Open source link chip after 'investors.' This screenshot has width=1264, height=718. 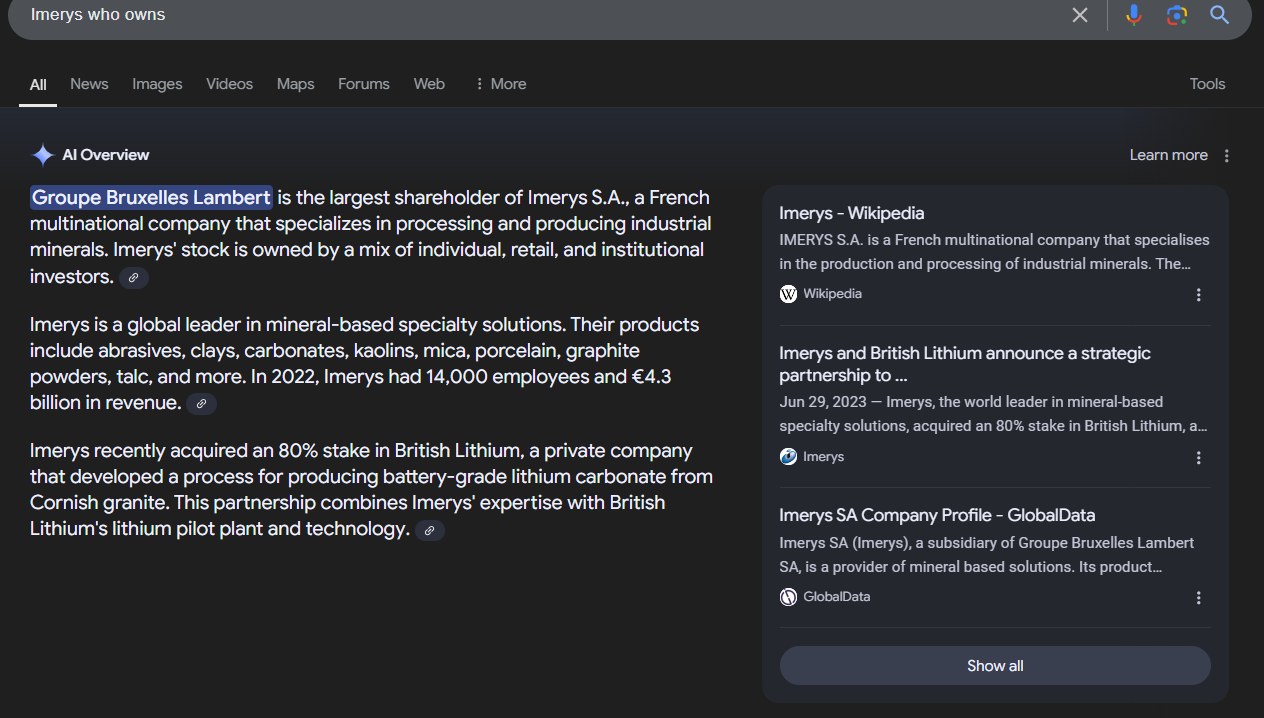point(134,277)
